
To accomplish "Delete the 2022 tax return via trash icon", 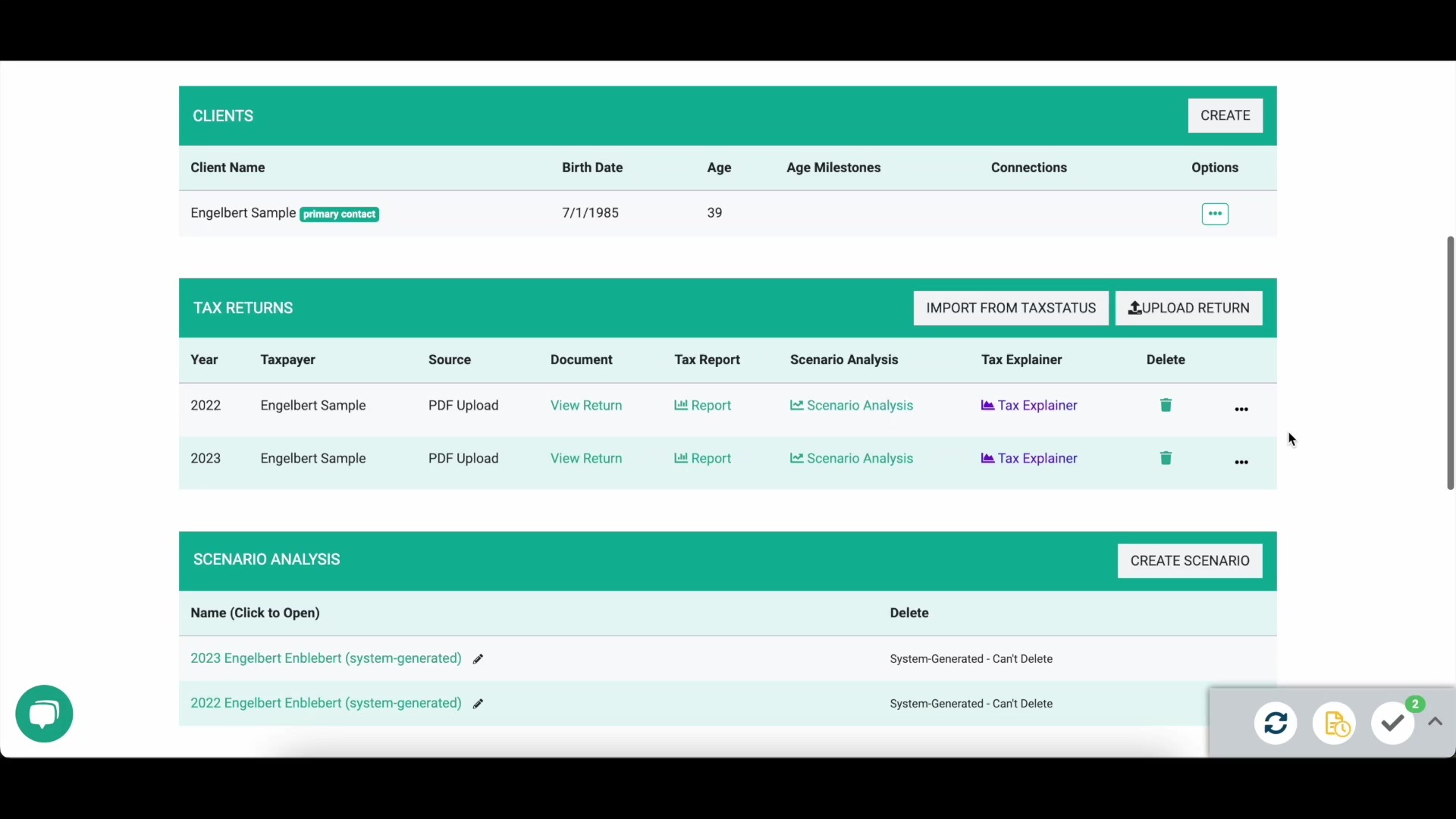I will [1166, 405].
